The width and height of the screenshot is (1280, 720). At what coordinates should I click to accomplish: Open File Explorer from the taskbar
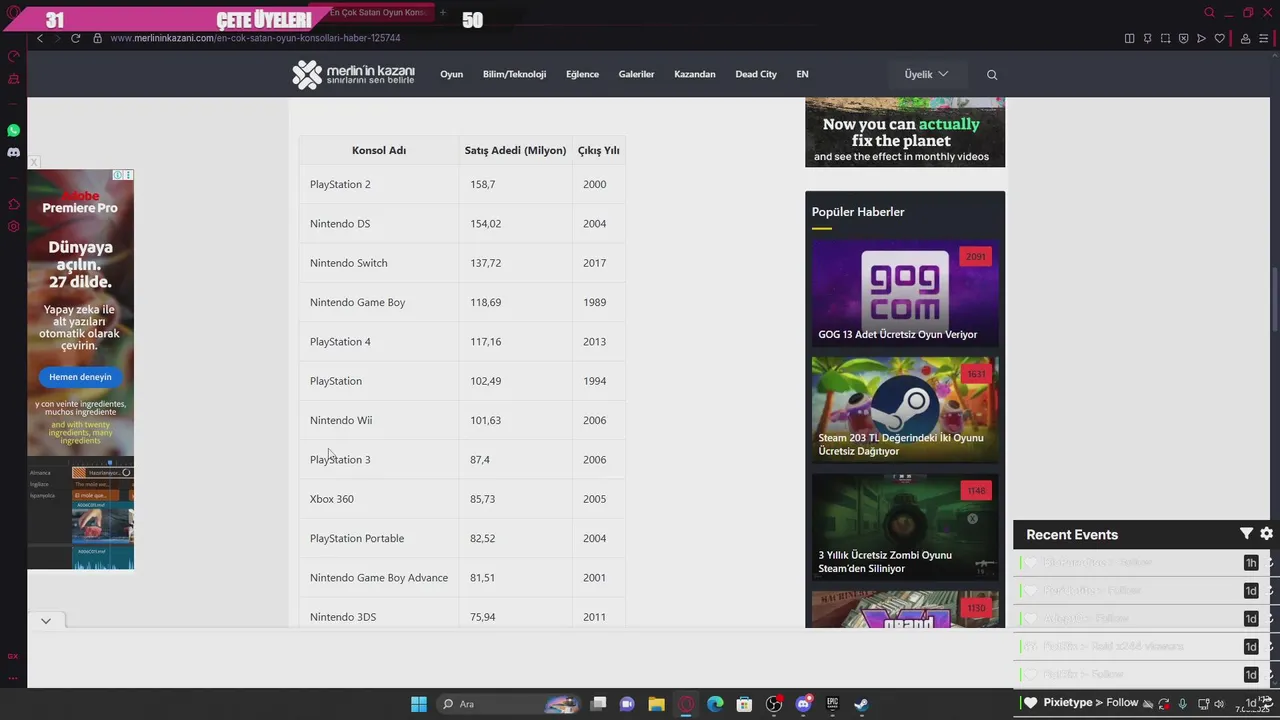point(656,704)
